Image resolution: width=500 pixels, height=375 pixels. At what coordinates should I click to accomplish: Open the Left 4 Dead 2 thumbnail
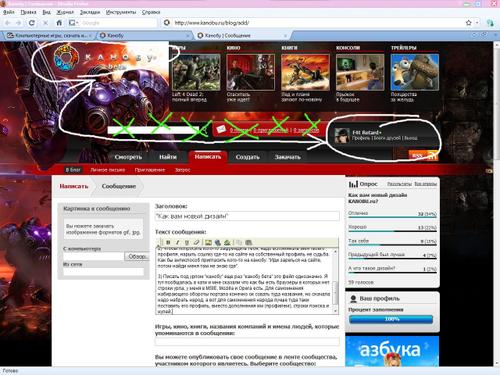pos(196,72)
